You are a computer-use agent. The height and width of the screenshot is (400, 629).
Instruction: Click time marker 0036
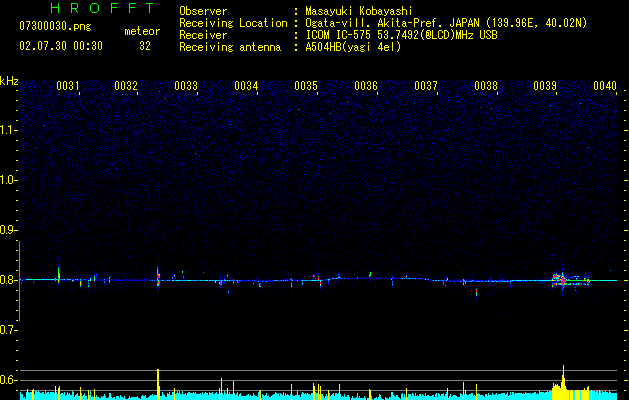pos(366,86)
